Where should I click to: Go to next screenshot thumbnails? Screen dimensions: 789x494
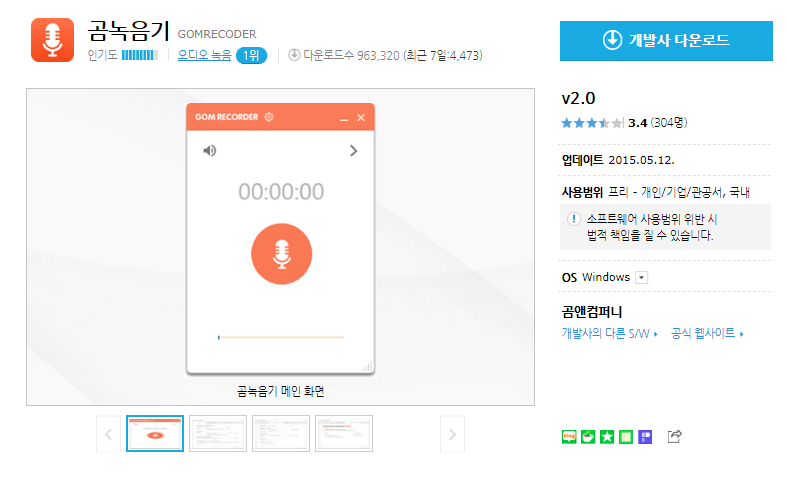pyautogui.click(x=453, y=434)
